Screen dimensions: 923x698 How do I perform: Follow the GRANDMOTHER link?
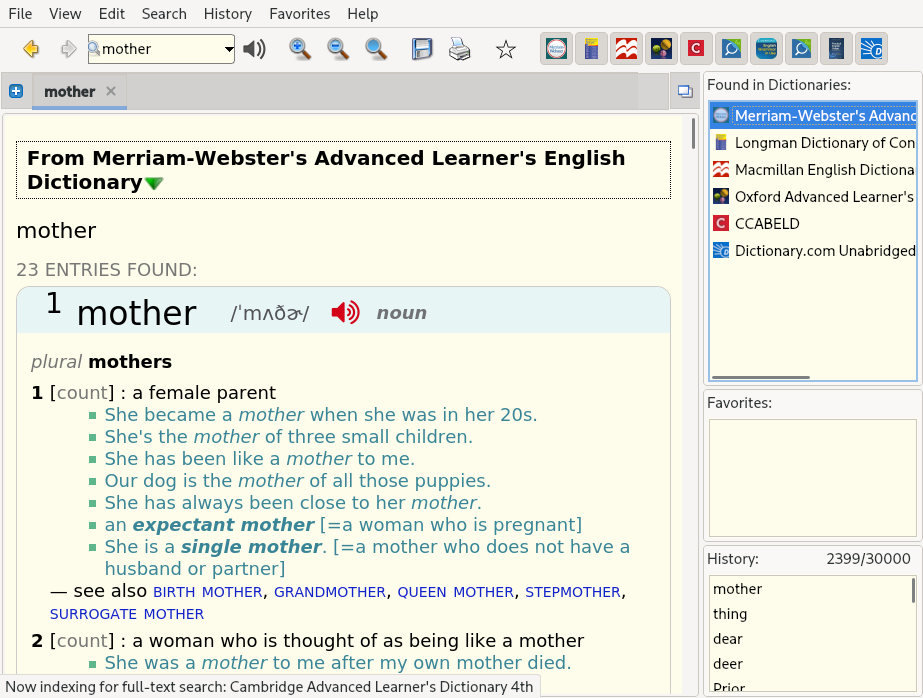330,592
